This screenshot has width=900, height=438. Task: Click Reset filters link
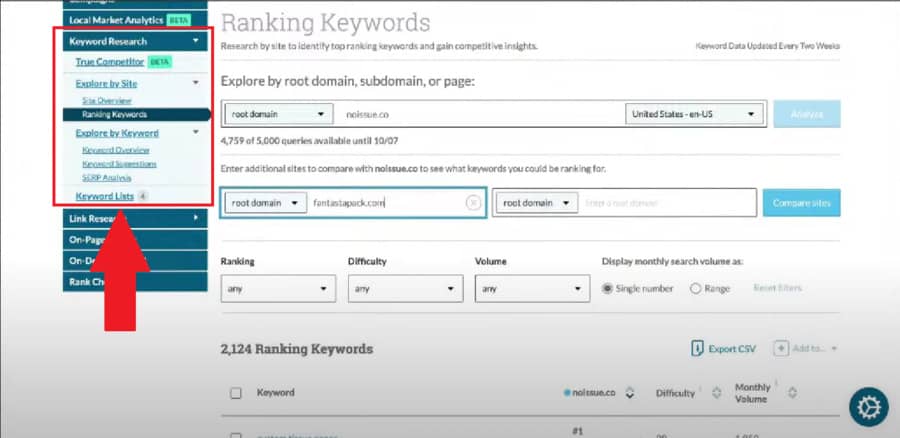click(777, 288)
